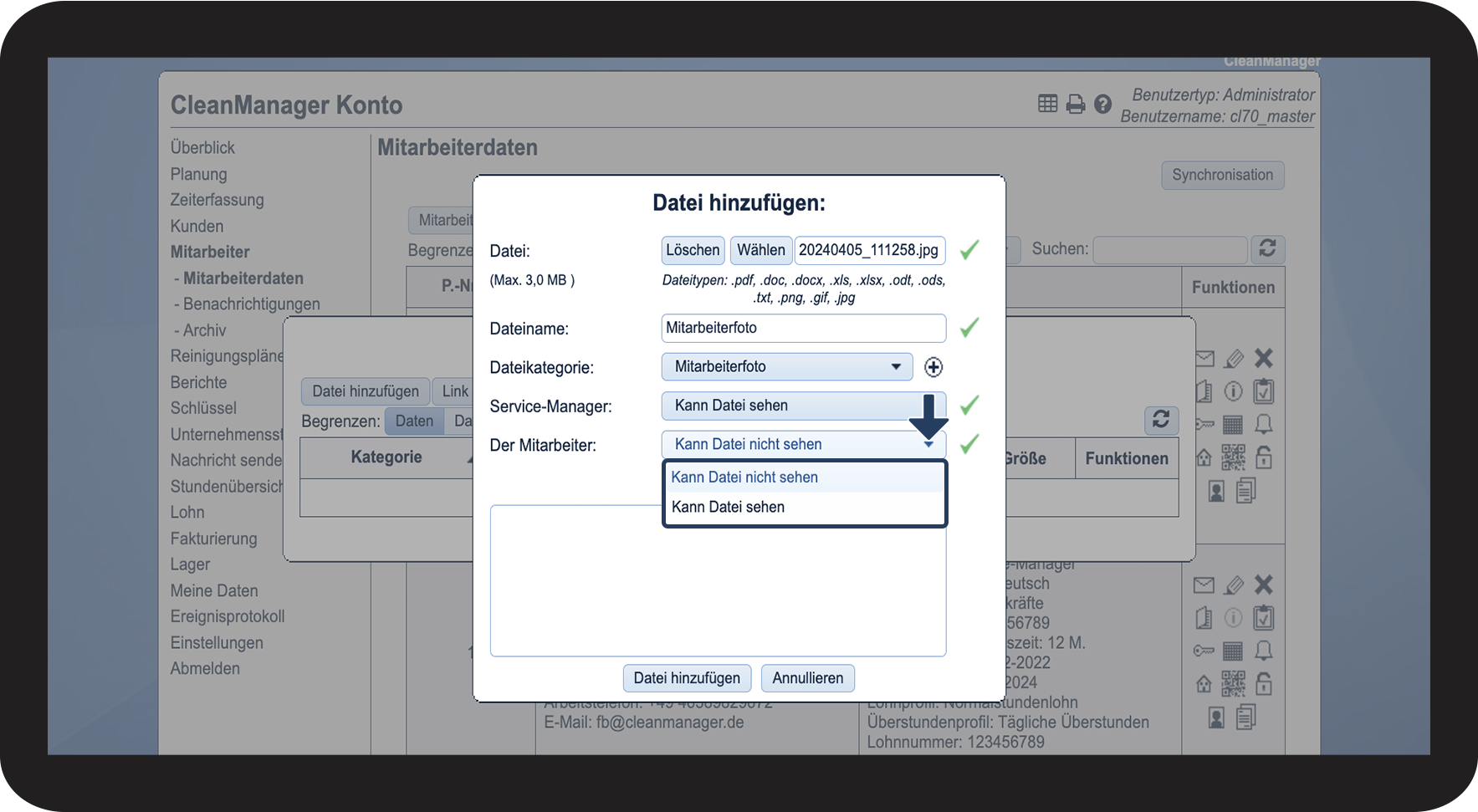This screenshot has width=1478, height=812.
Task: Open Überblick in the sidebar
Action: pos(202,147)
